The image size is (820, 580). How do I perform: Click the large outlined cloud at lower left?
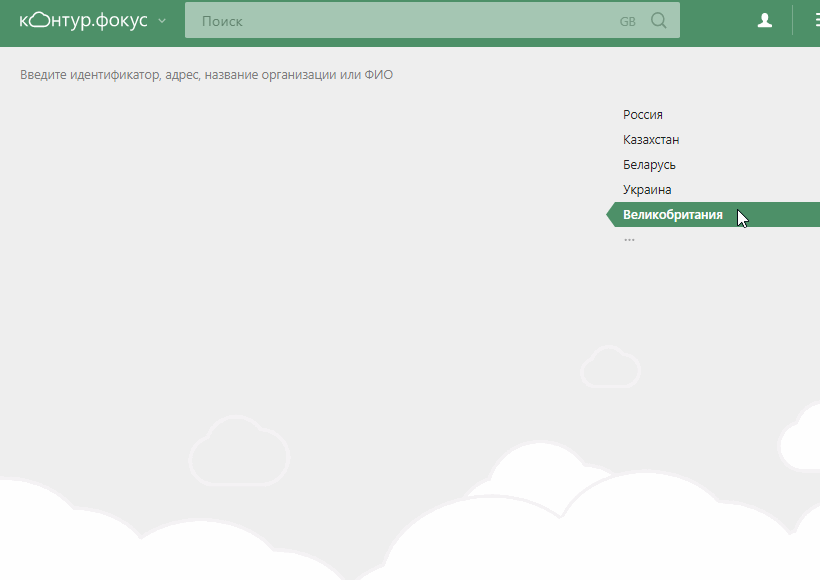239,450
